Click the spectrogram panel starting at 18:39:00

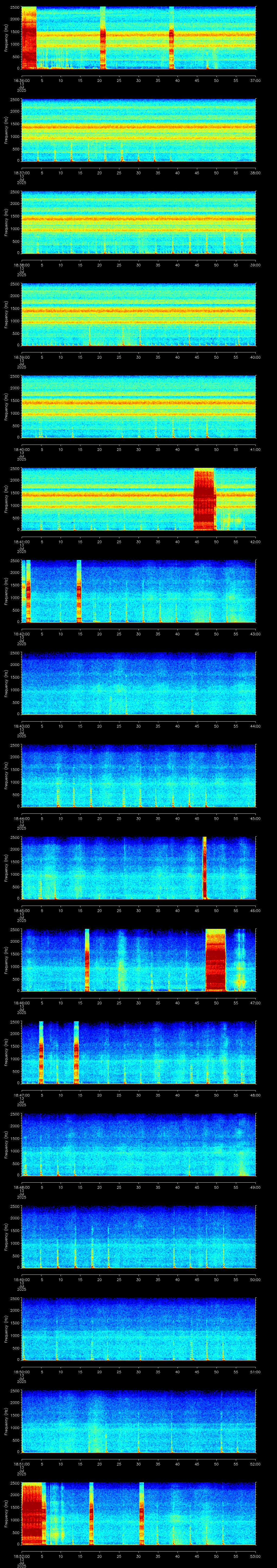coord(139,315)
